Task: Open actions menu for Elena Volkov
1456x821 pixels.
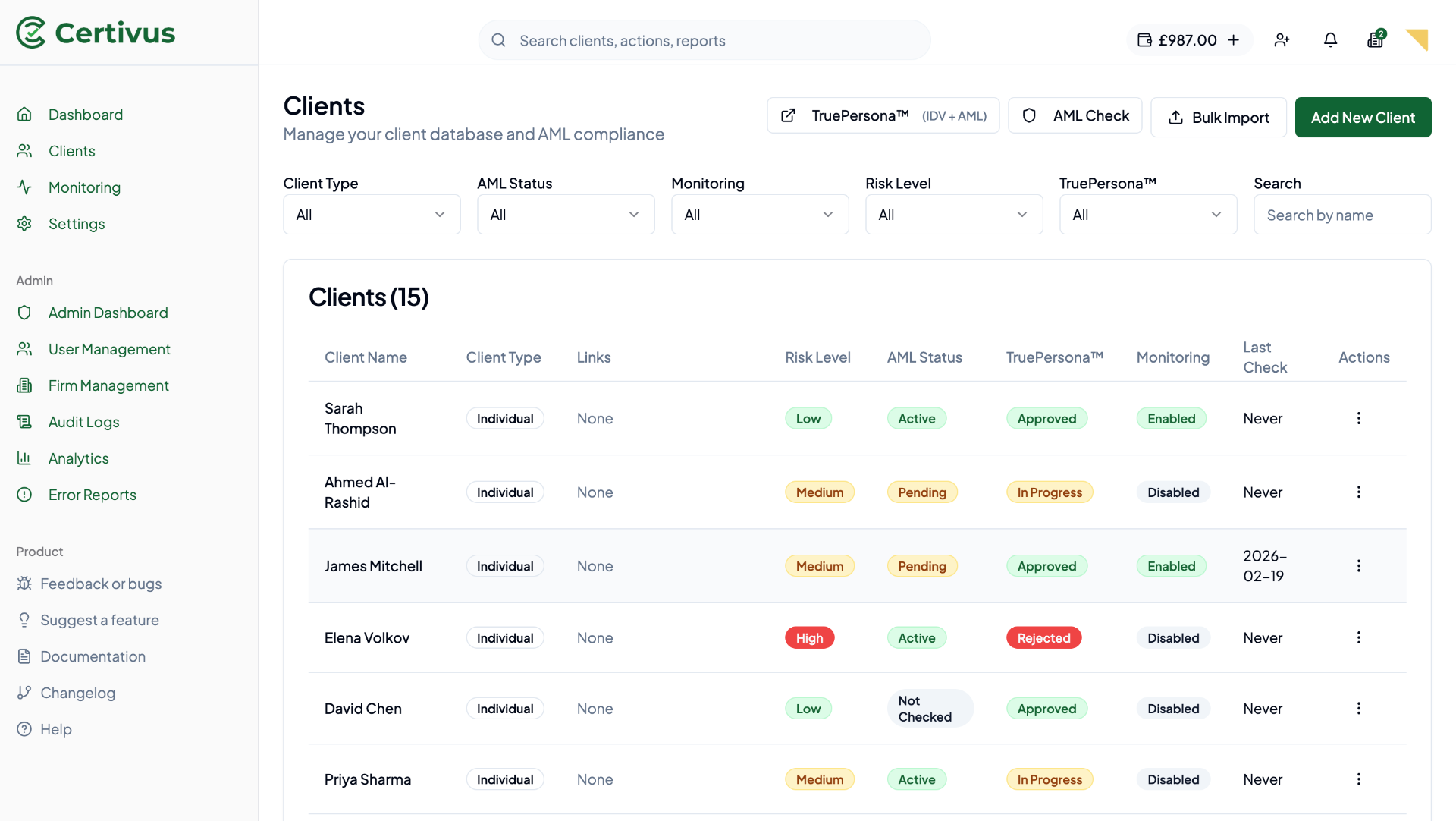Action: click(x=1358, y=637)
